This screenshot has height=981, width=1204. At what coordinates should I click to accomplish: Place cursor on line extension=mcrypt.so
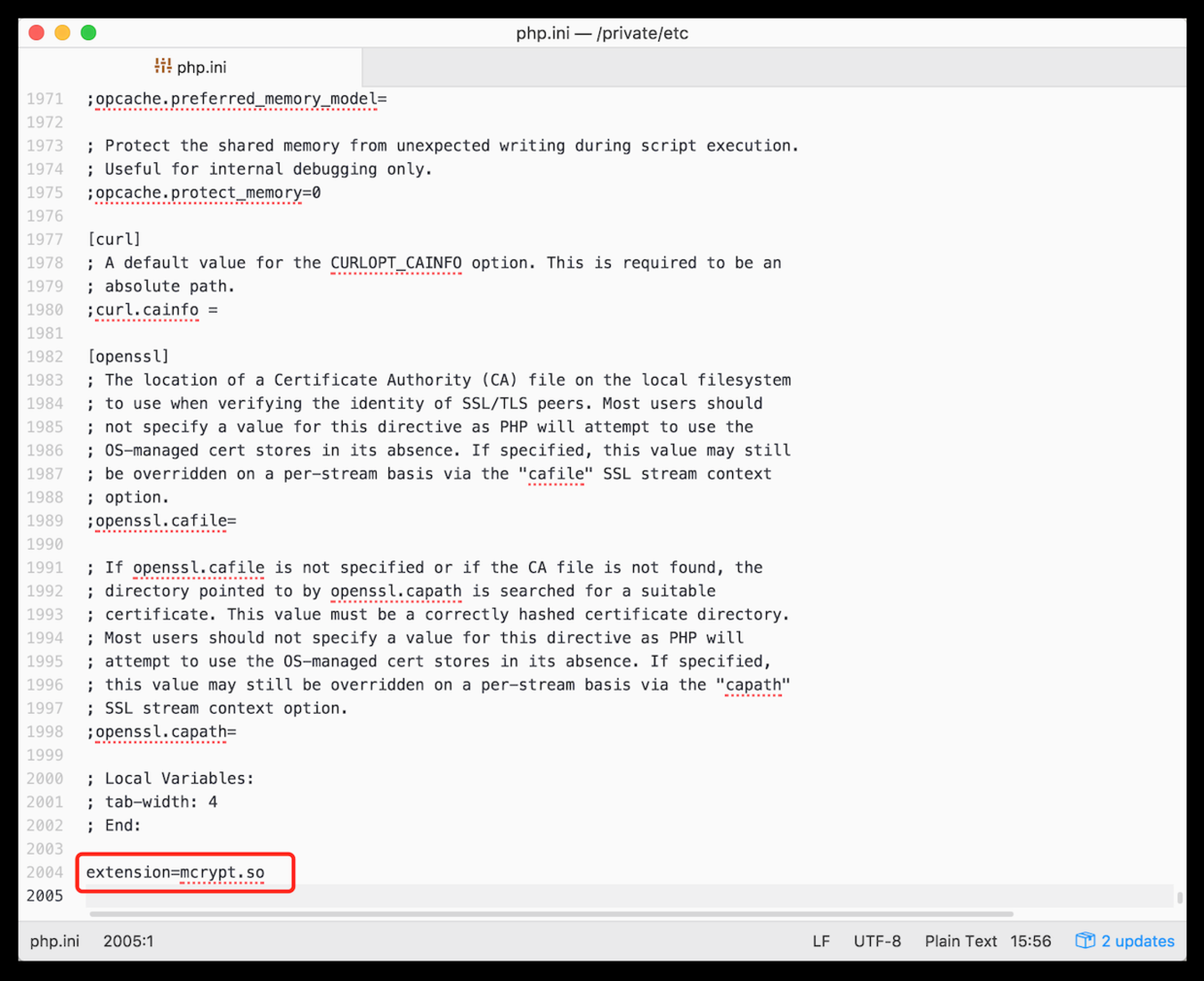[x=176, y=872]
